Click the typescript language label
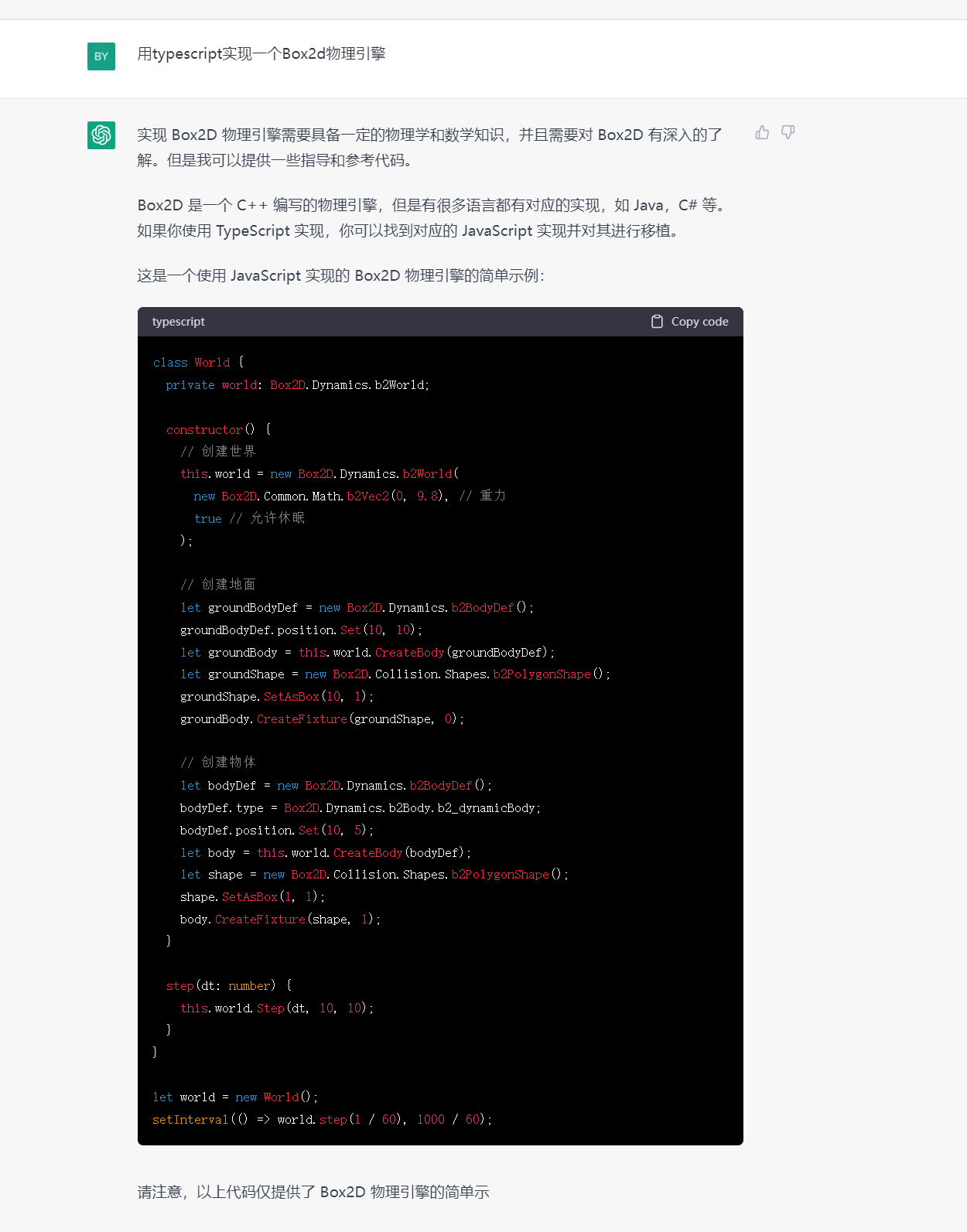 tap(179, 322)
